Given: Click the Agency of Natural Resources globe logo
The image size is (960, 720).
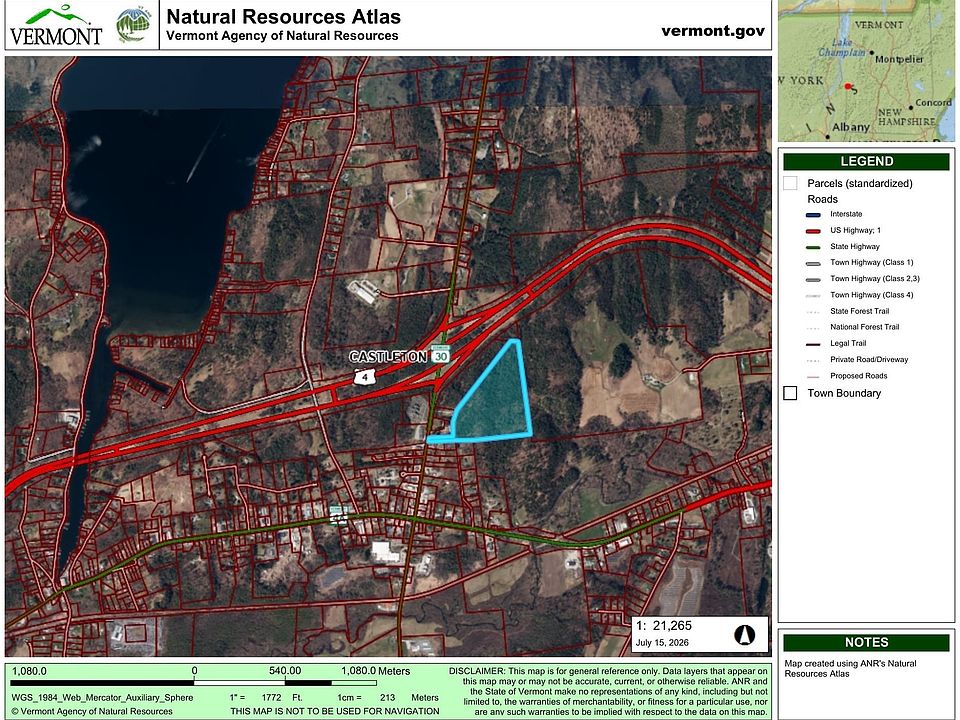Looking at the screenshot, I should [x=133, y=25].
